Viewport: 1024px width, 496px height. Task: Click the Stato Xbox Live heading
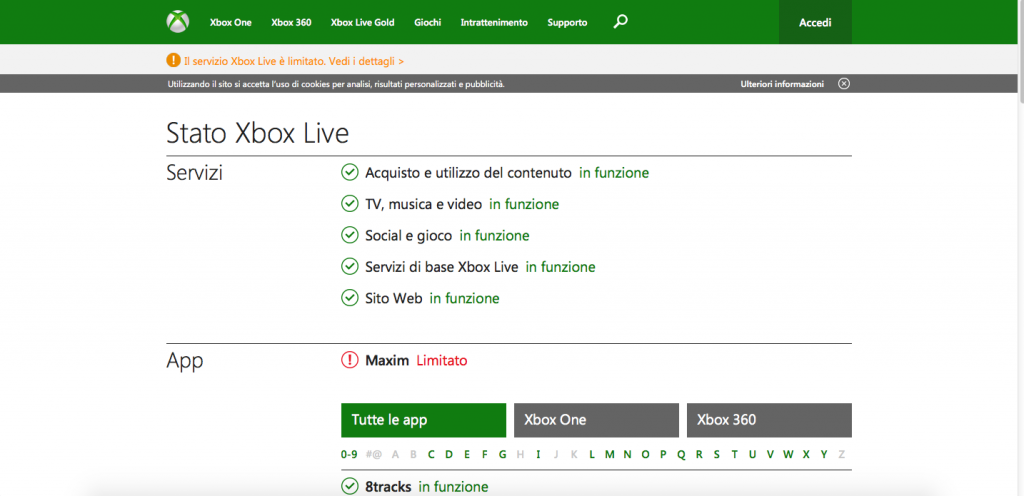(x=257, y=133)
